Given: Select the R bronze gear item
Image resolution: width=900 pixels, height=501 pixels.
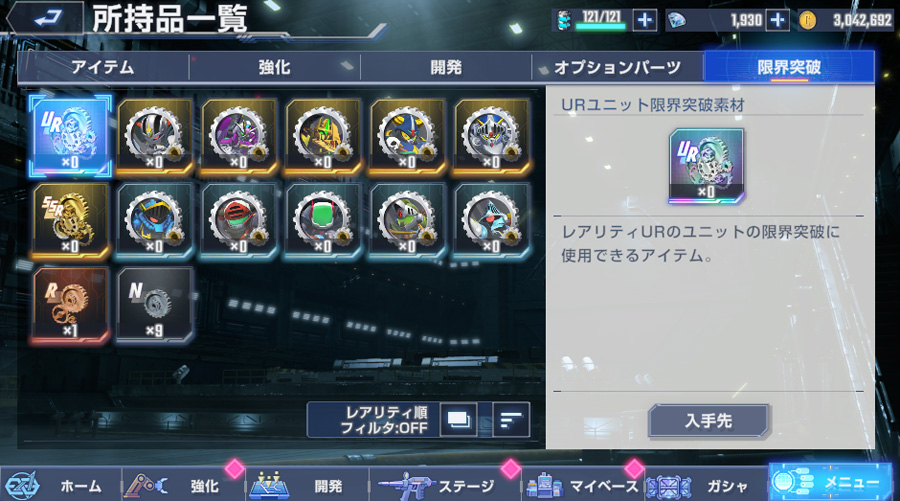Looking at the screenshot, I should [x=70, y=304].
